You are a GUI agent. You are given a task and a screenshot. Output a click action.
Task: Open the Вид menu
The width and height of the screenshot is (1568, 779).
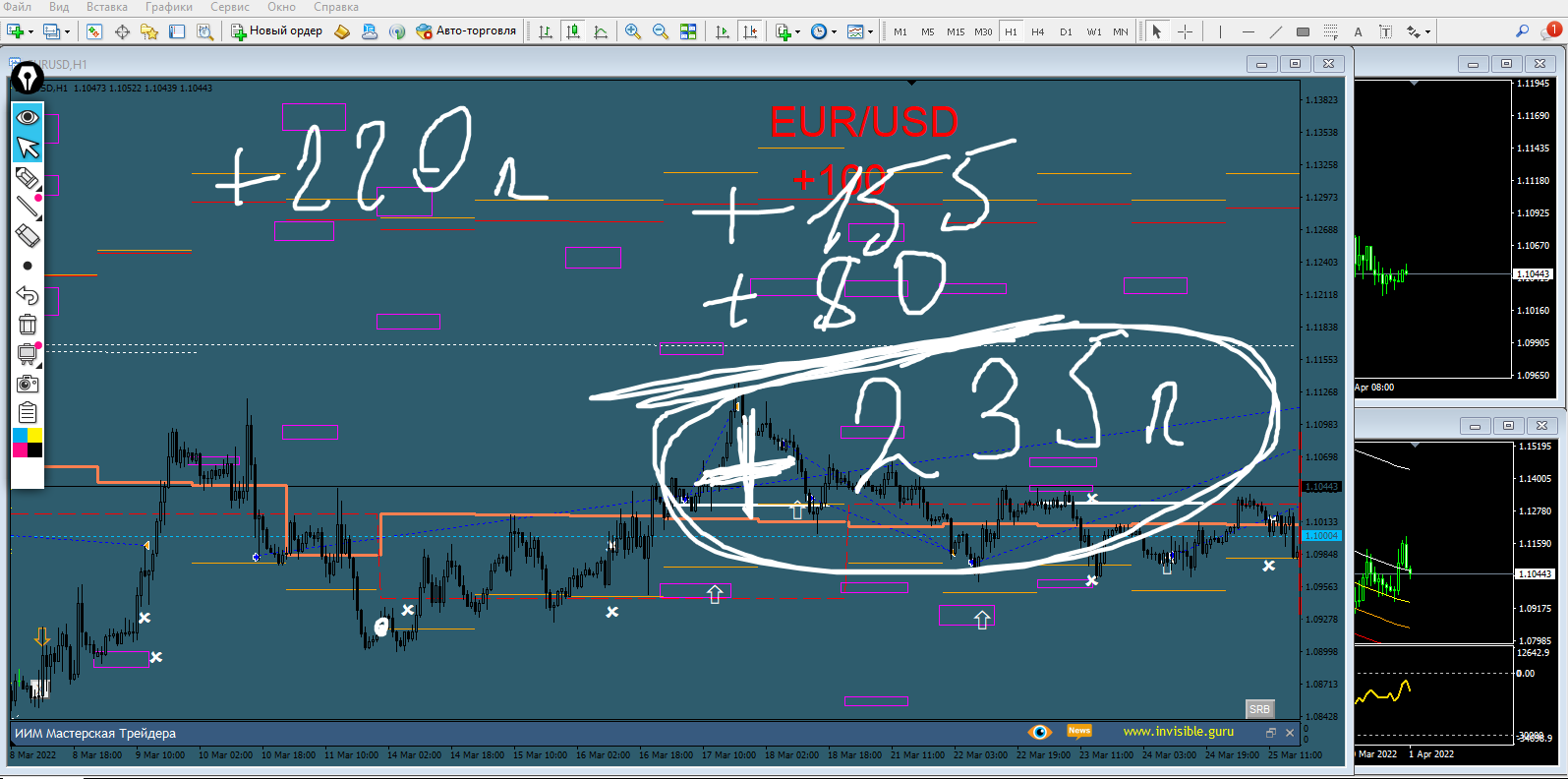[59, 7]
